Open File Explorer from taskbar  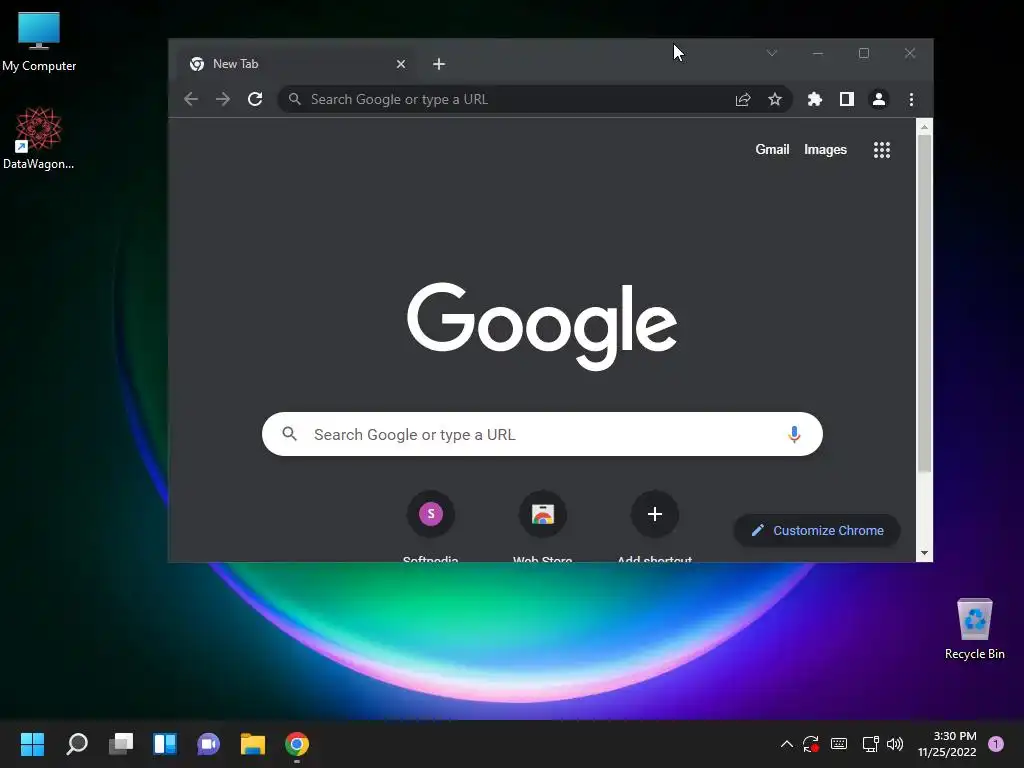tap(253, 744)
